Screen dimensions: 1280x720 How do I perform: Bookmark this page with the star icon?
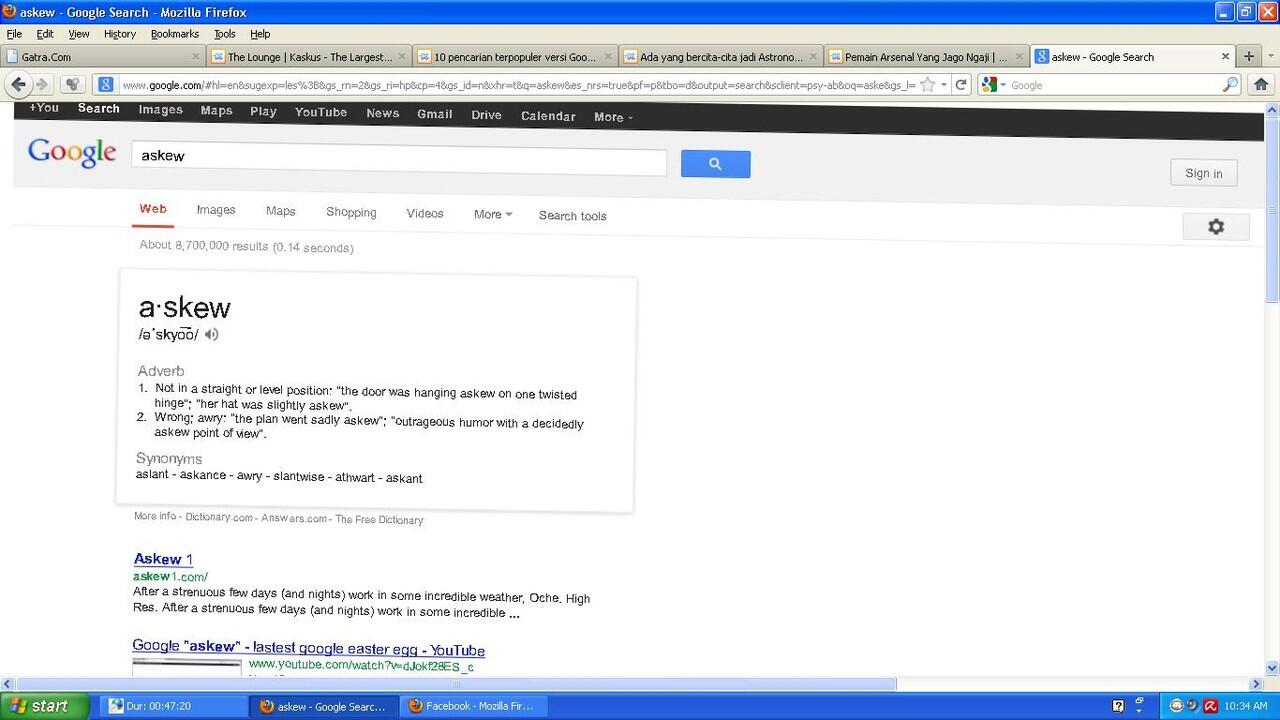(x=927, y=85)
